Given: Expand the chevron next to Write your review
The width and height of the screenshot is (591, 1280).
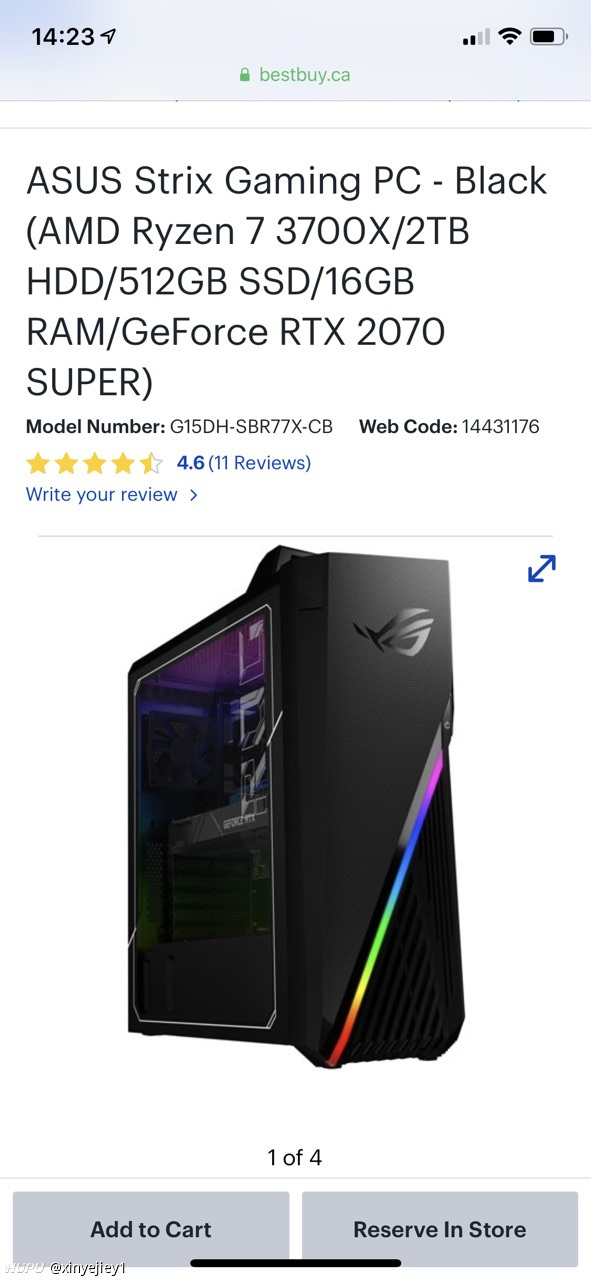Looking at the screenshot, I should (193, 495).
